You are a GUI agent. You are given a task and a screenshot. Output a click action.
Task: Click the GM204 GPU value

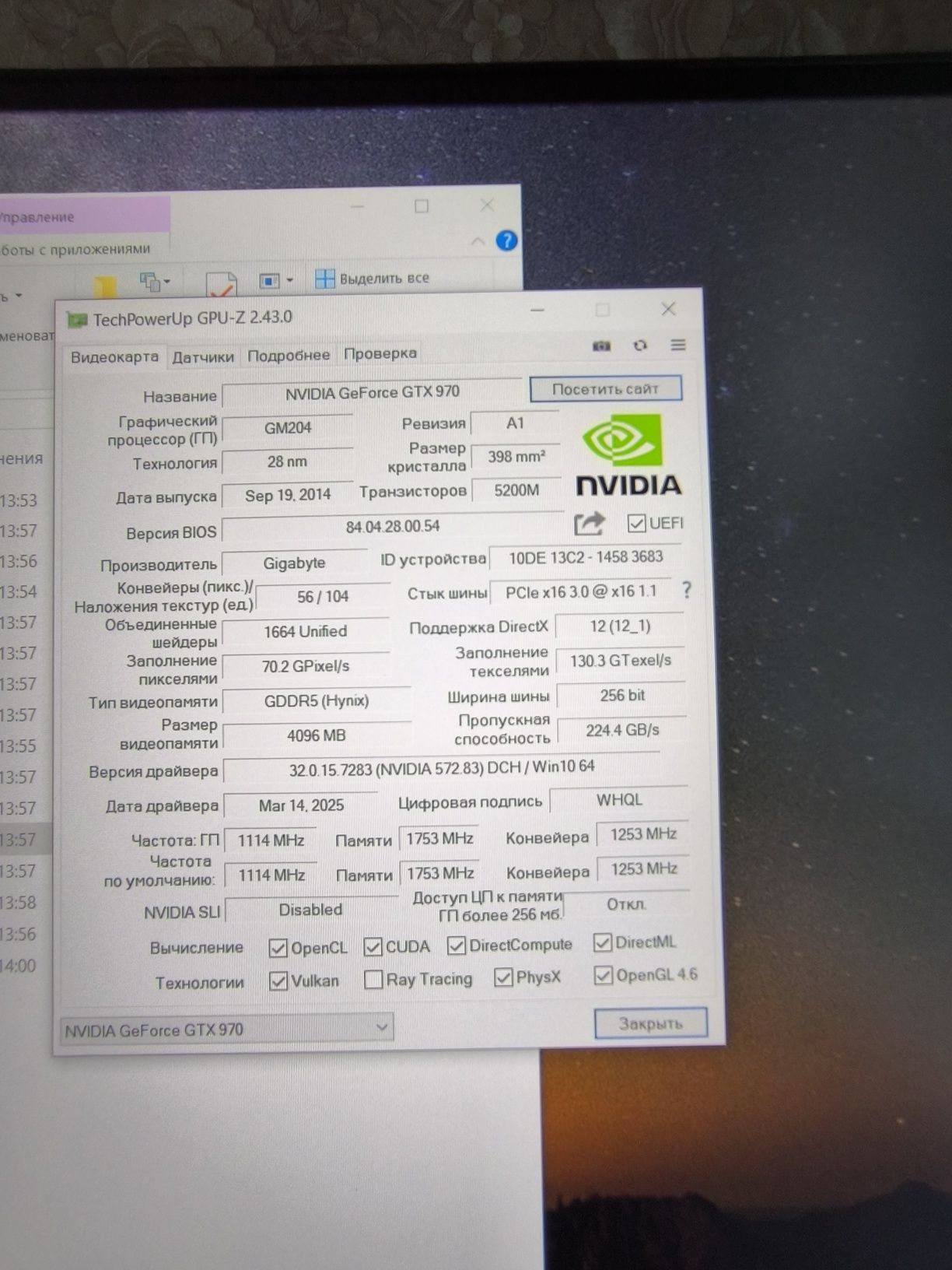tap(288, 428)
